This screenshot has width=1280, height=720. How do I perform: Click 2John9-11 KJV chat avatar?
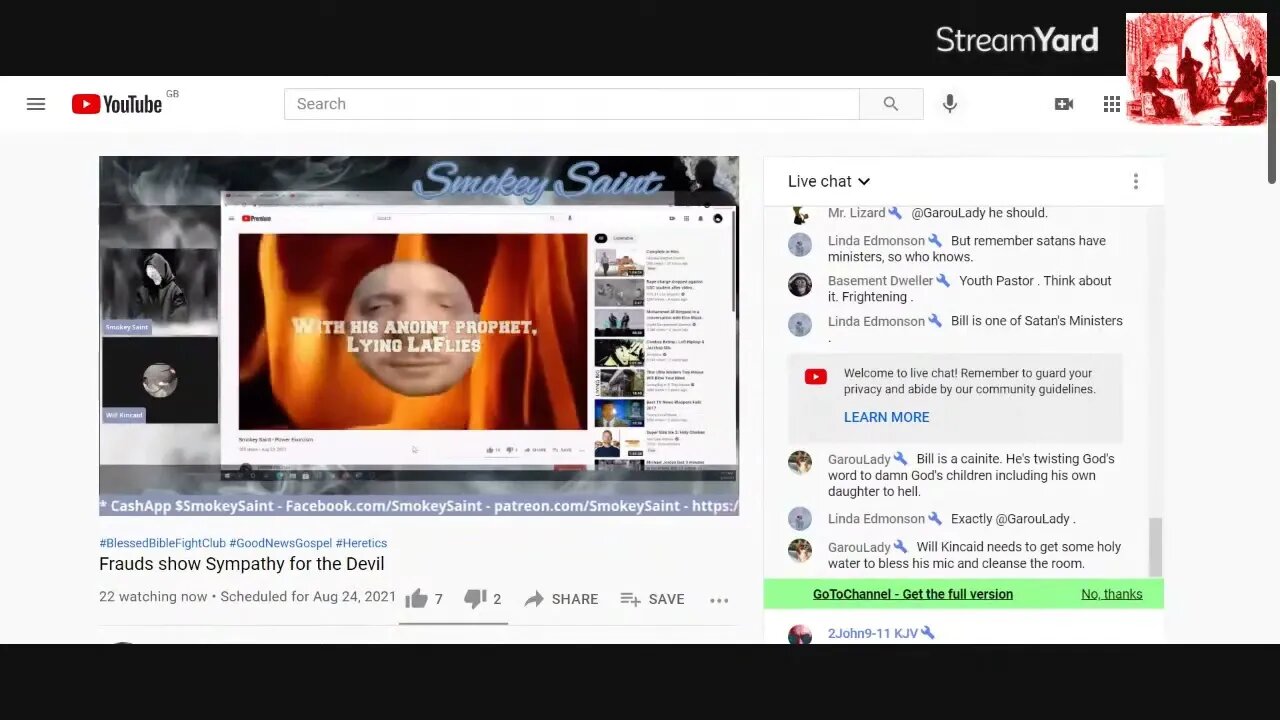click(800, 634)
